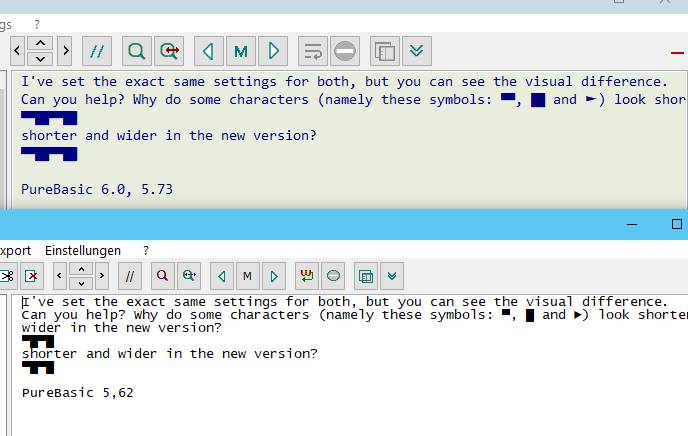Click the overlapping windows icon in top window
Viewport: 688px width, 436px height.
[x=385, y=51]
